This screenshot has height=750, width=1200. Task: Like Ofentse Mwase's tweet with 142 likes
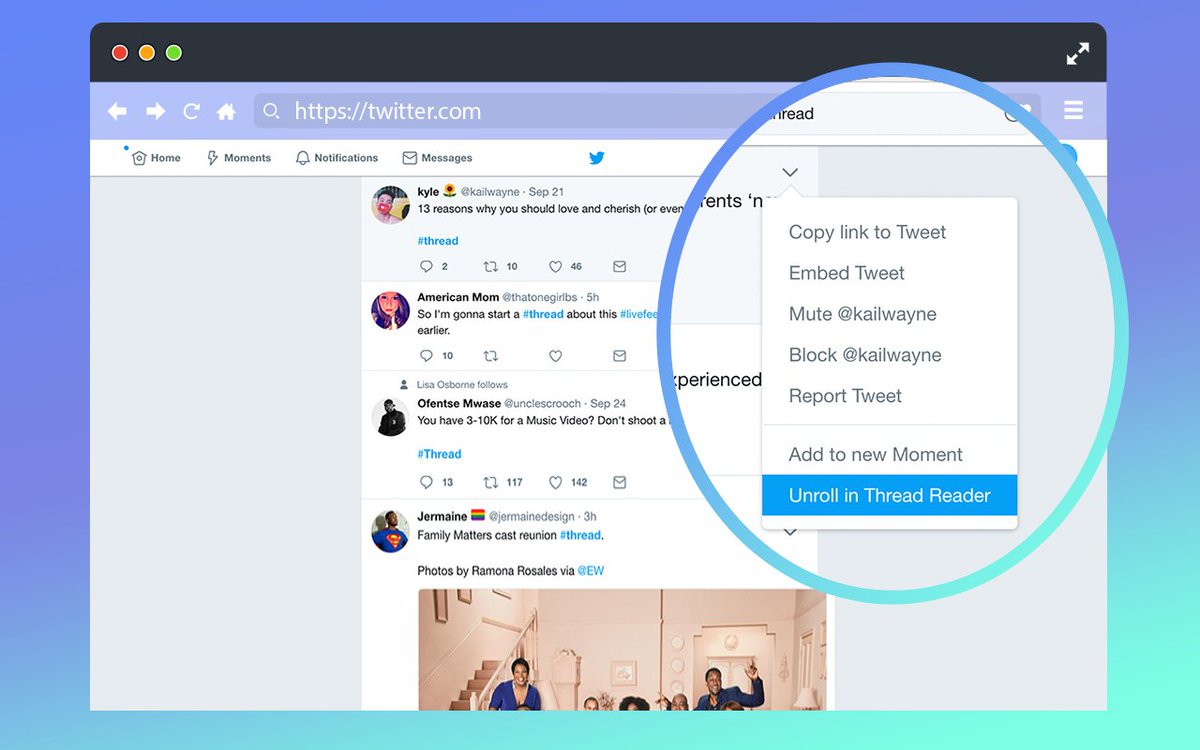pos(556,482)
